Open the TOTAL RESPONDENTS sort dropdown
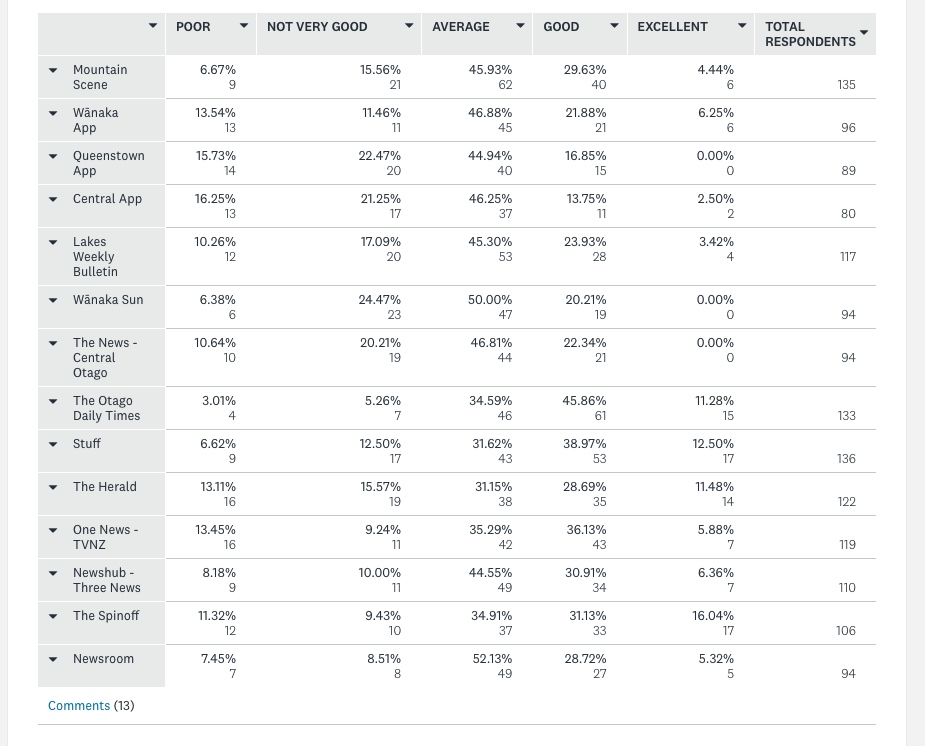 click(x=864, y=33)
